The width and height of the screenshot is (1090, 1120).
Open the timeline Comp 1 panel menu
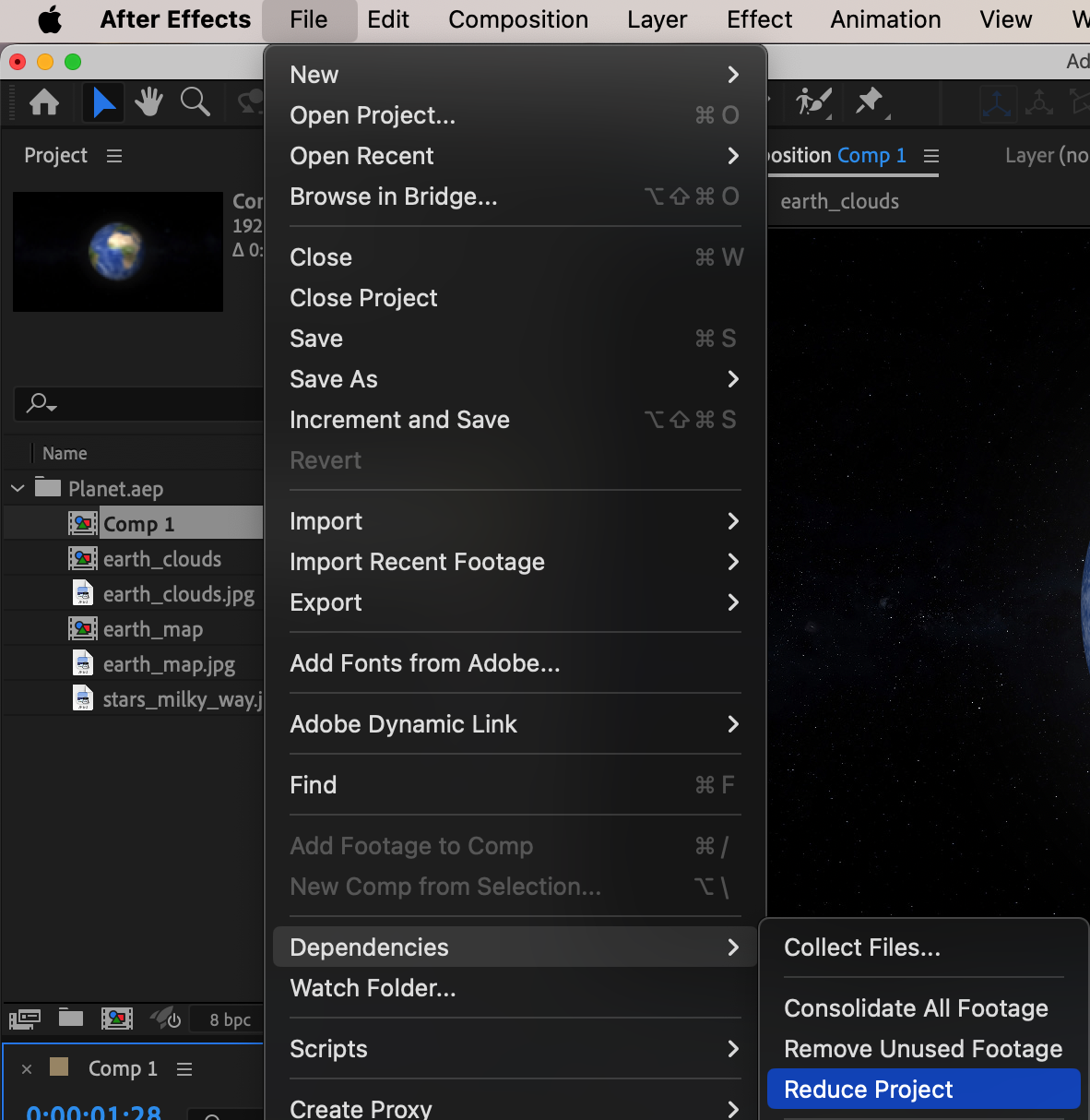[x=184, y=1069]
